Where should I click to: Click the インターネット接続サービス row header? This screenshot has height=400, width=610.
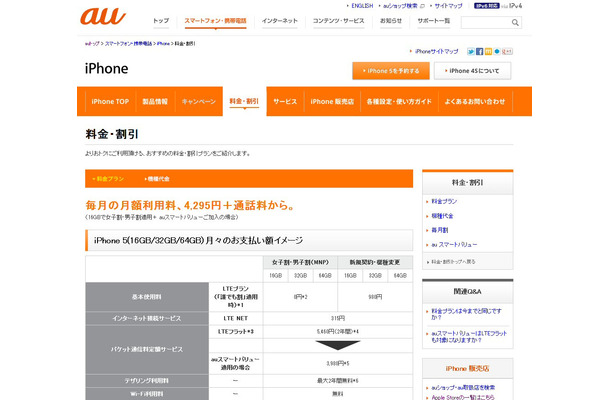click(x=147, y=318)
